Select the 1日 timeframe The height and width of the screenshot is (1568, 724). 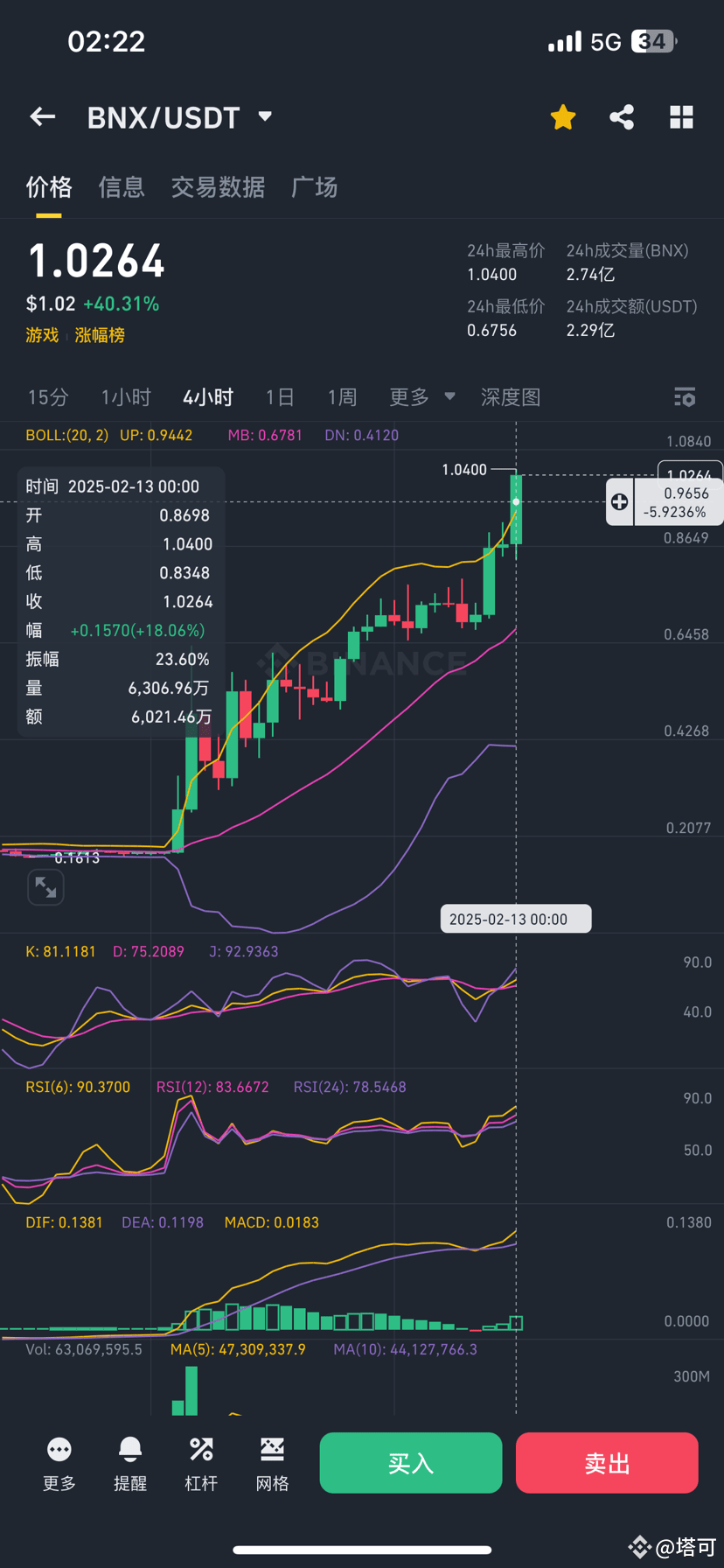[x=280, y=397]
